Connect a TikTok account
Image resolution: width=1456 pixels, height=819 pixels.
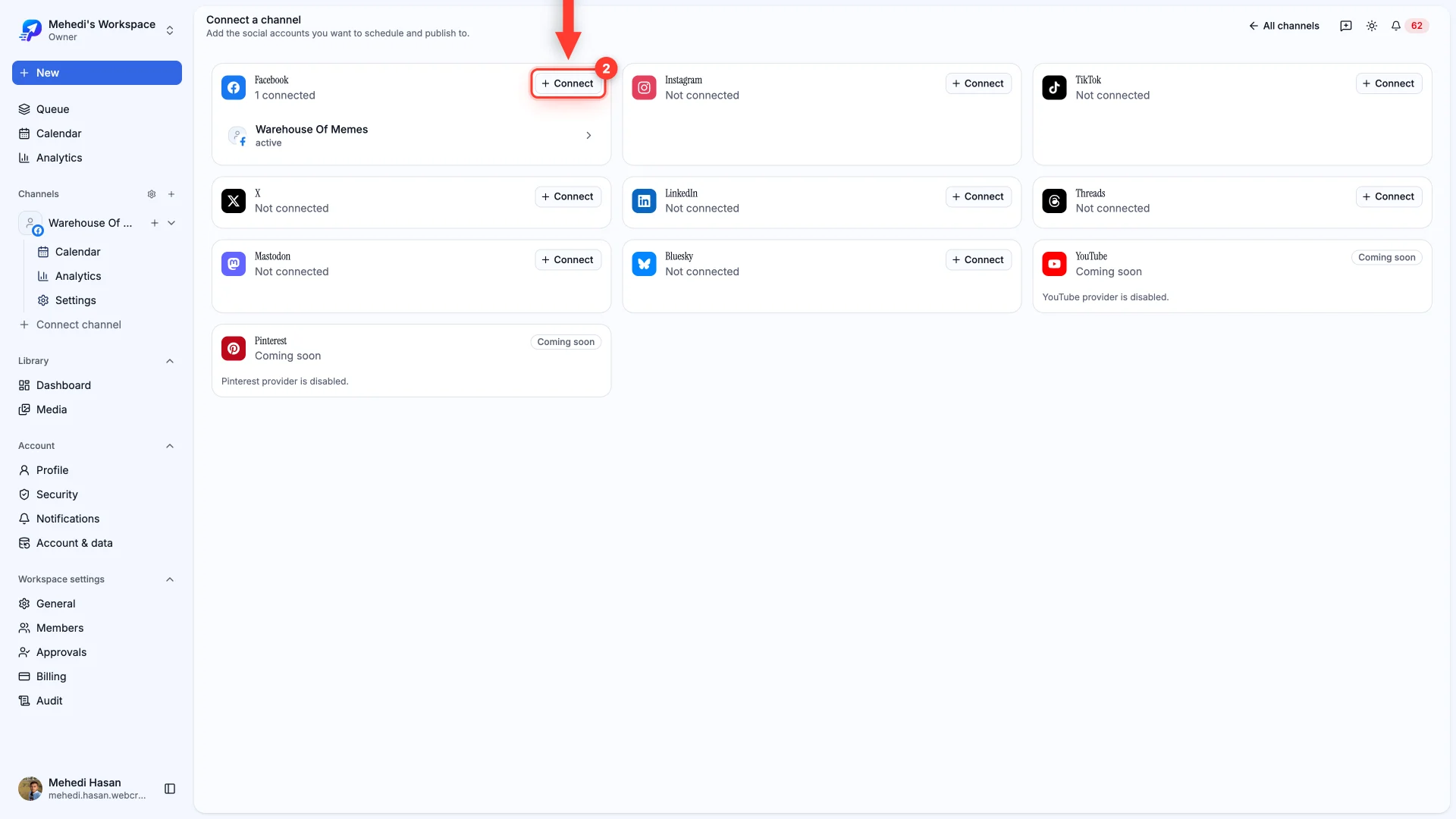point(1389,83)
